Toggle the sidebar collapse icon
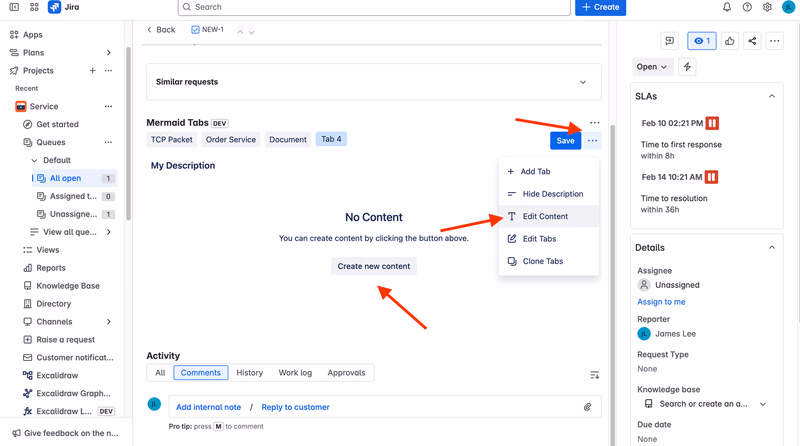The width and height of the screenshot is (800, 446). 14,7
